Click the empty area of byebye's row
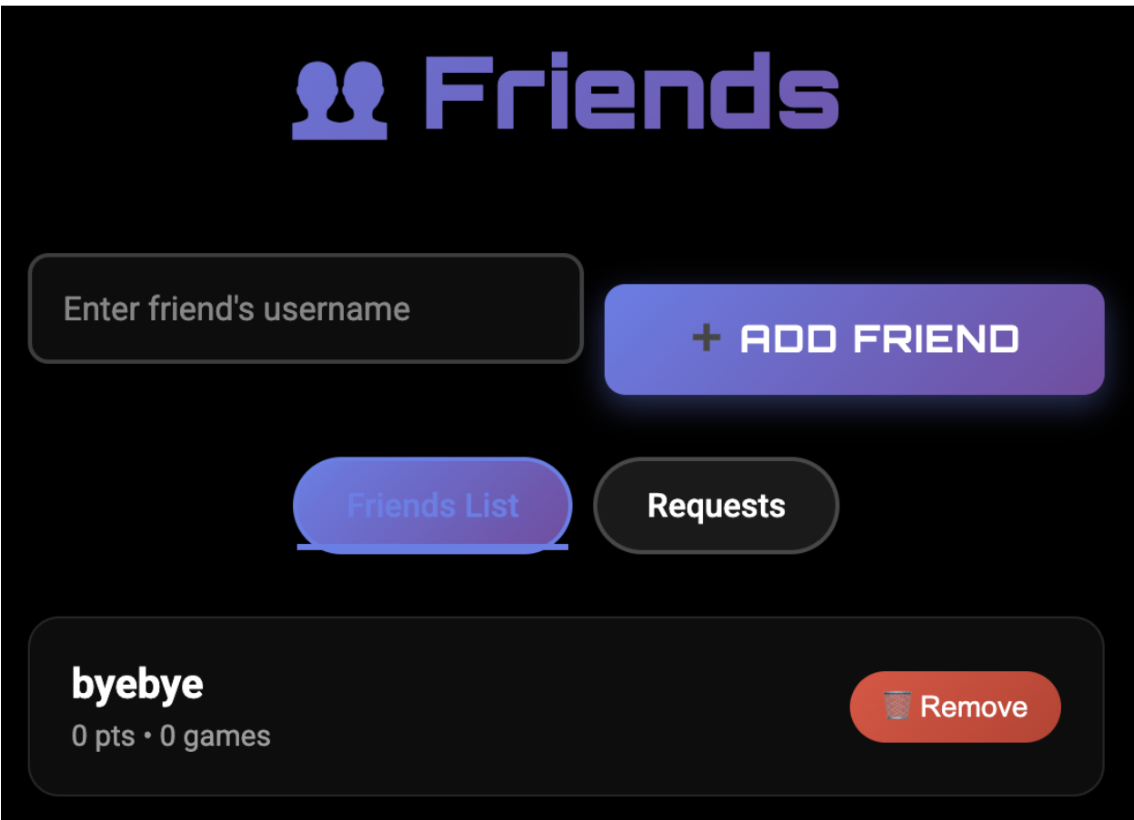The image size is (1134, 820). 550,706
